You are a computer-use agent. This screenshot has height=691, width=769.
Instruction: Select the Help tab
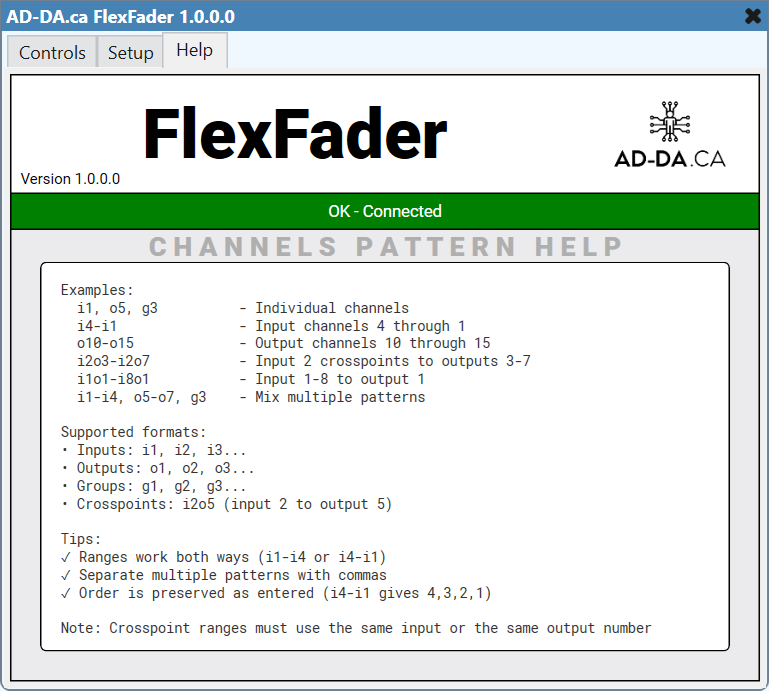194,50
